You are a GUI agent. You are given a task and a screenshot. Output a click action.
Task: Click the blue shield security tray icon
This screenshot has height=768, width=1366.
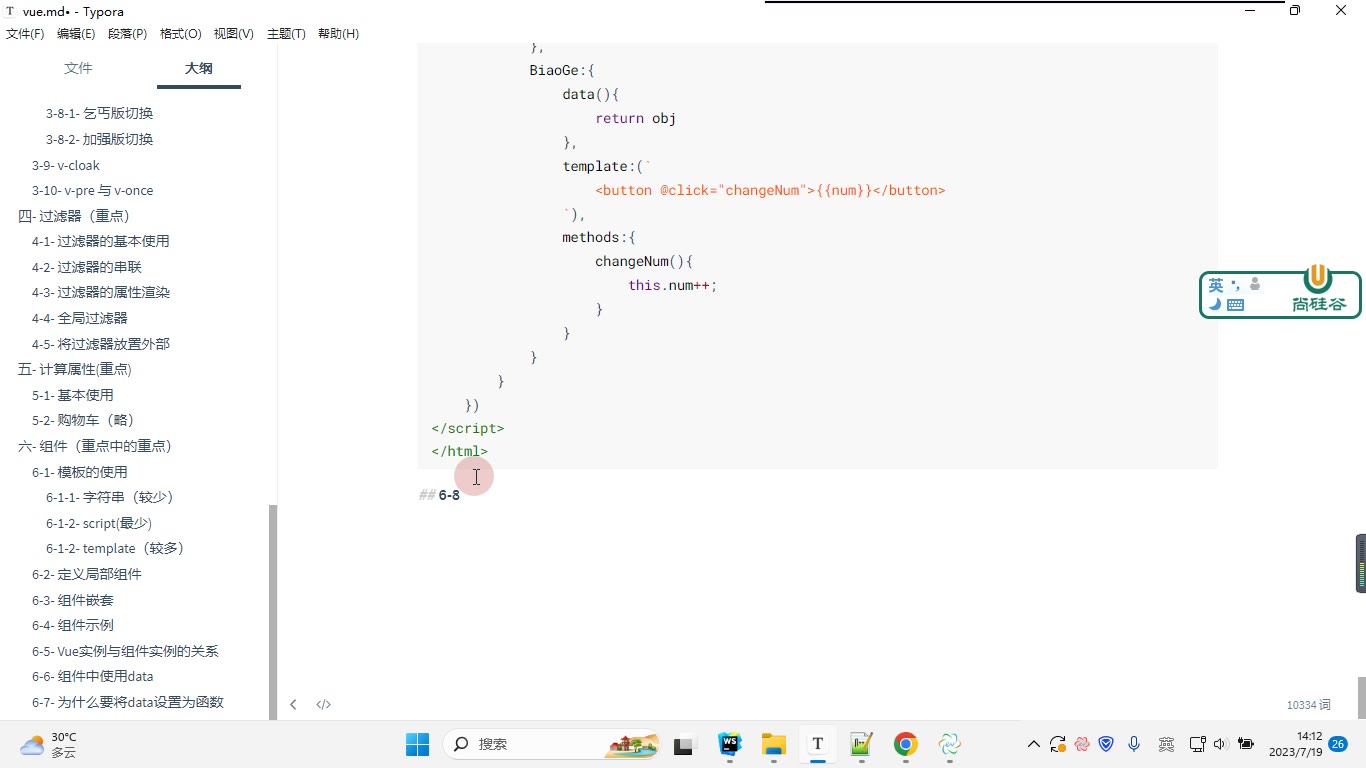[1106, 744]
